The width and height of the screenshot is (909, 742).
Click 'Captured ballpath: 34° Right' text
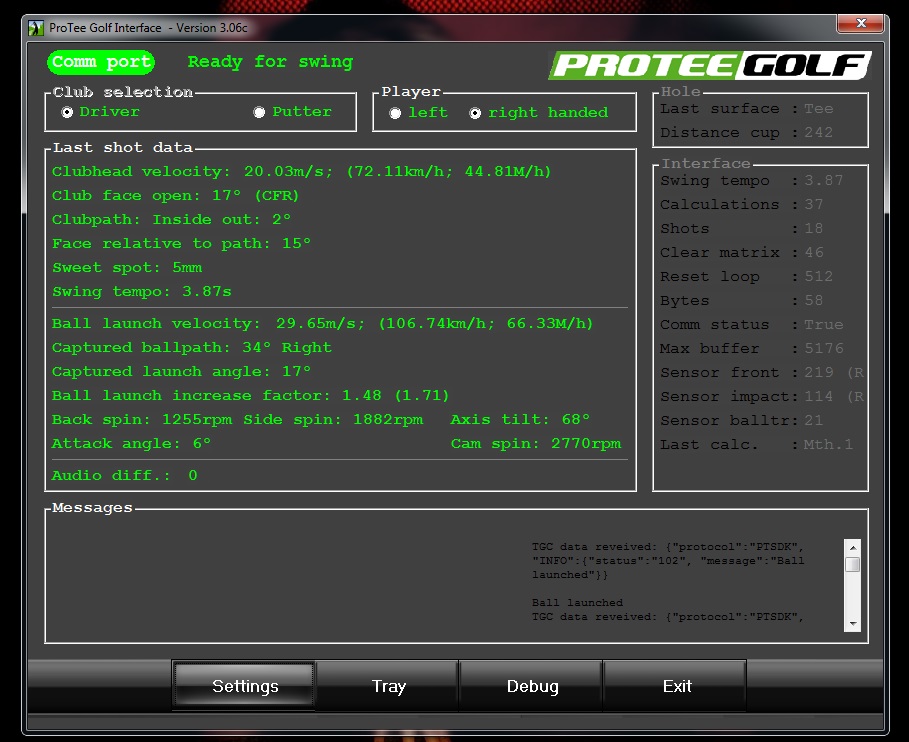pos(192,348)
